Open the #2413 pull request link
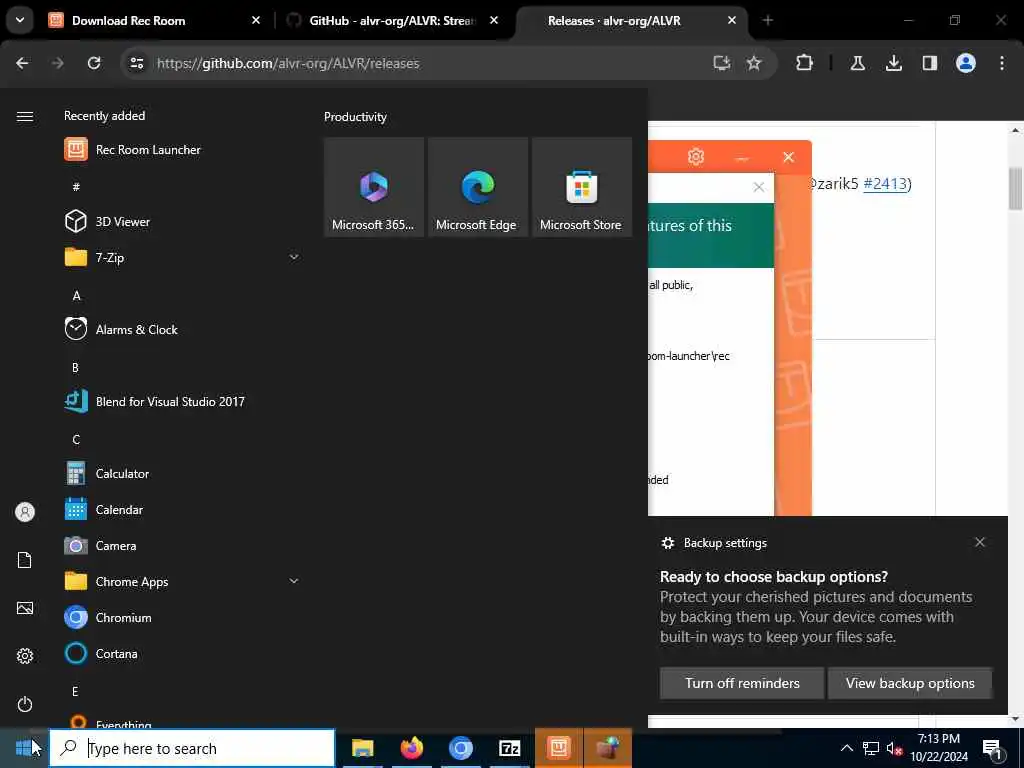1024x768 pixels. tap(885, 184)
